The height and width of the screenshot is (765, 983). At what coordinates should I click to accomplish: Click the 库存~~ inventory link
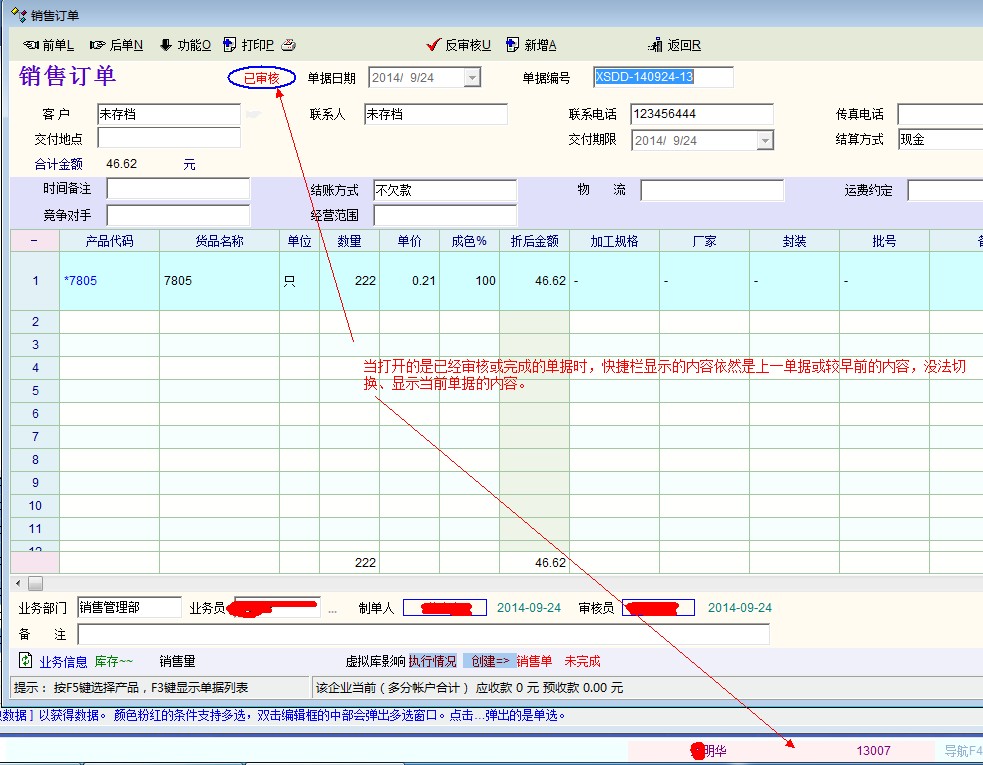pyautogui.click(x=113, y=661)
